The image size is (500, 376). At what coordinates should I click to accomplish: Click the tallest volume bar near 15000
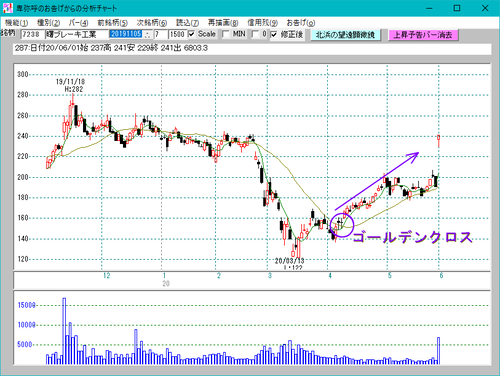64,331
